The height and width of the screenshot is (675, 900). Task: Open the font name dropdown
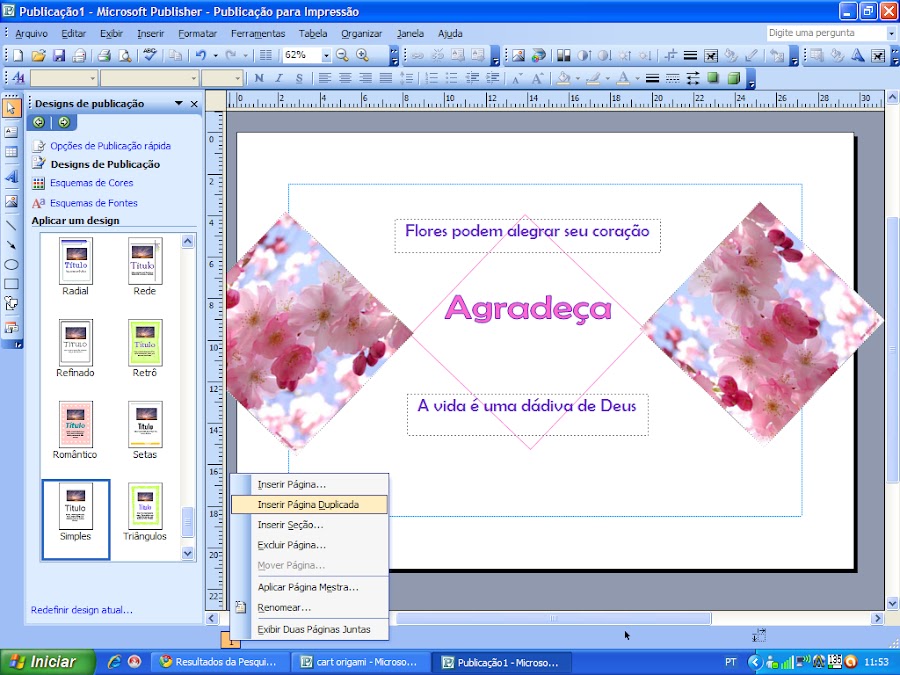coord(193,78)
